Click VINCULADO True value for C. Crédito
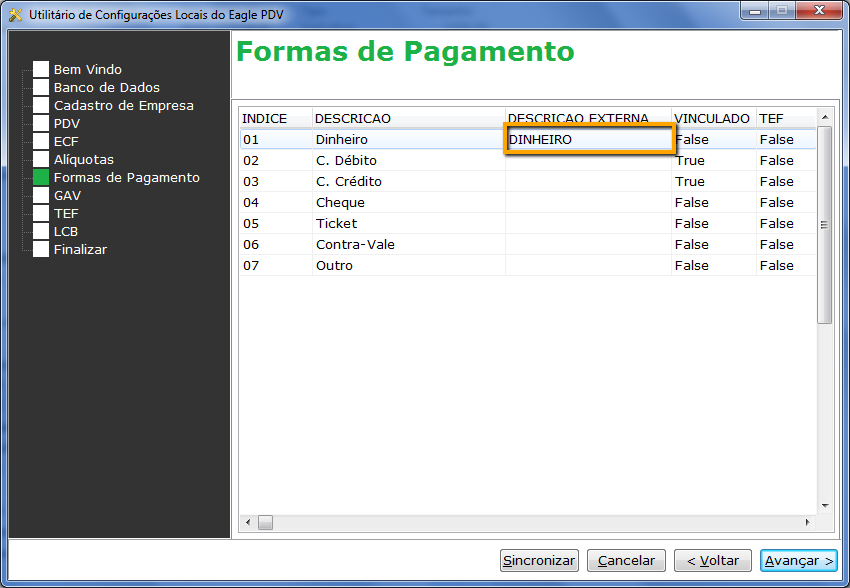This screenshot has height=588, width=850. click(x=713, y=182)
